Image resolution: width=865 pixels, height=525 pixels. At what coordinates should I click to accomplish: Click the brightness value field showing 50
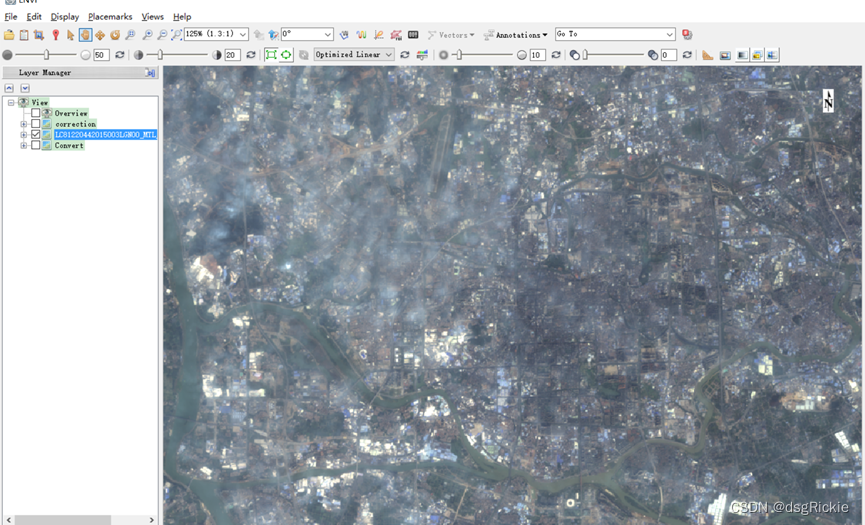point(101,55)
